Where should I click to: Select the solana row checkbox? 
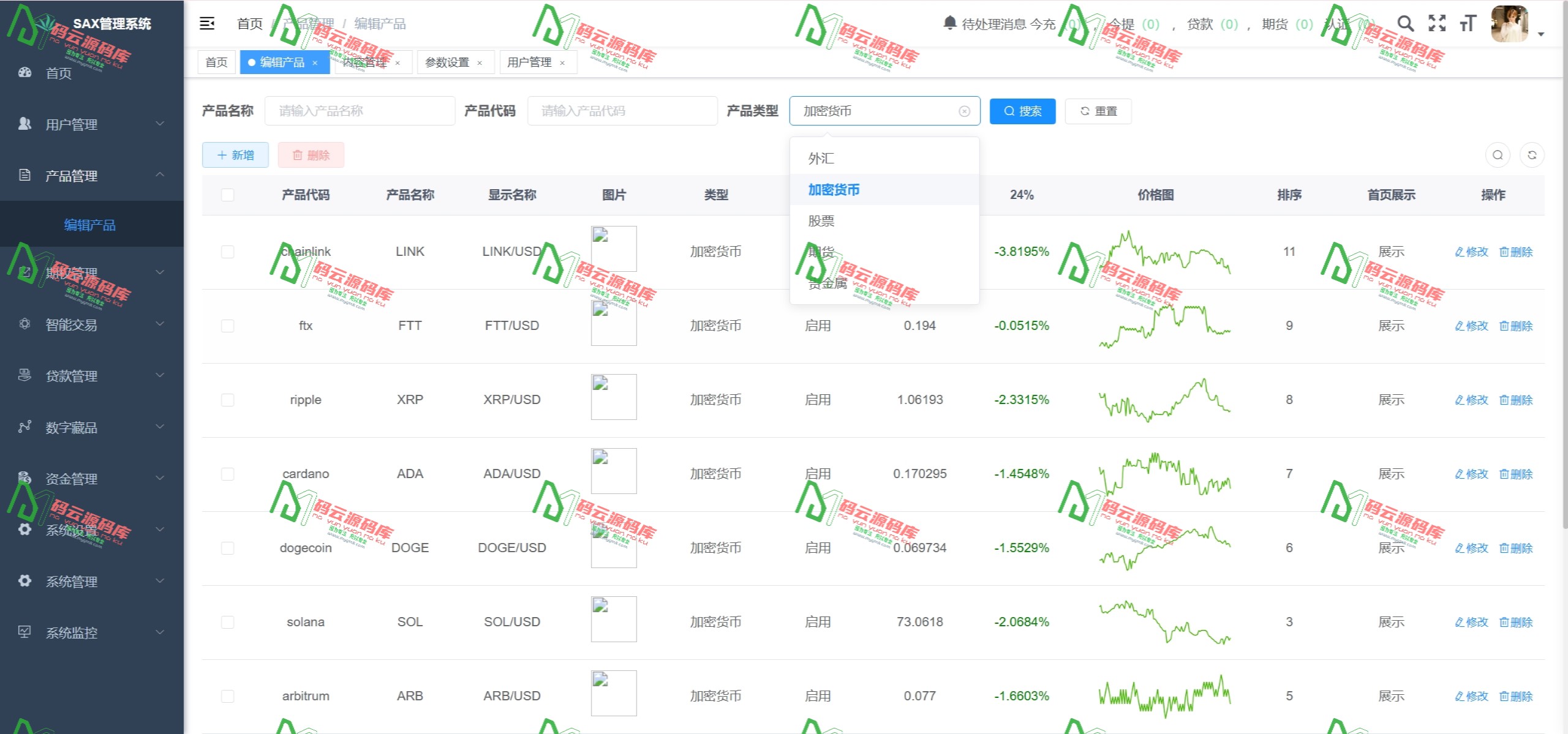tap(228, 623)
